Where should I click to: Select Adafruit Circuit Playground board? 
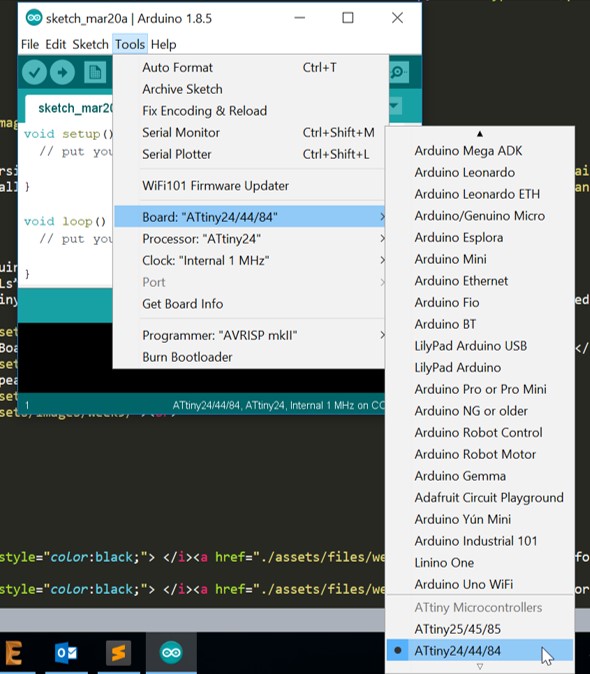[x=480, y=498]
